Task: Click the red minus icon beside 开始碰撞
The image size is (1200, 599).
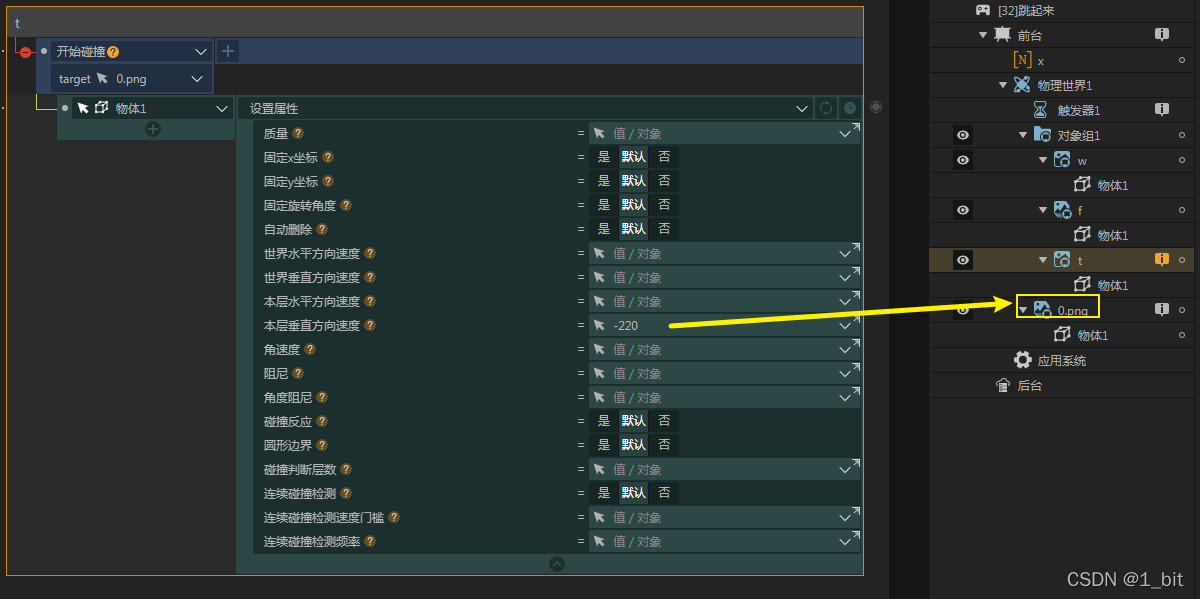Action: click(25, 52)
